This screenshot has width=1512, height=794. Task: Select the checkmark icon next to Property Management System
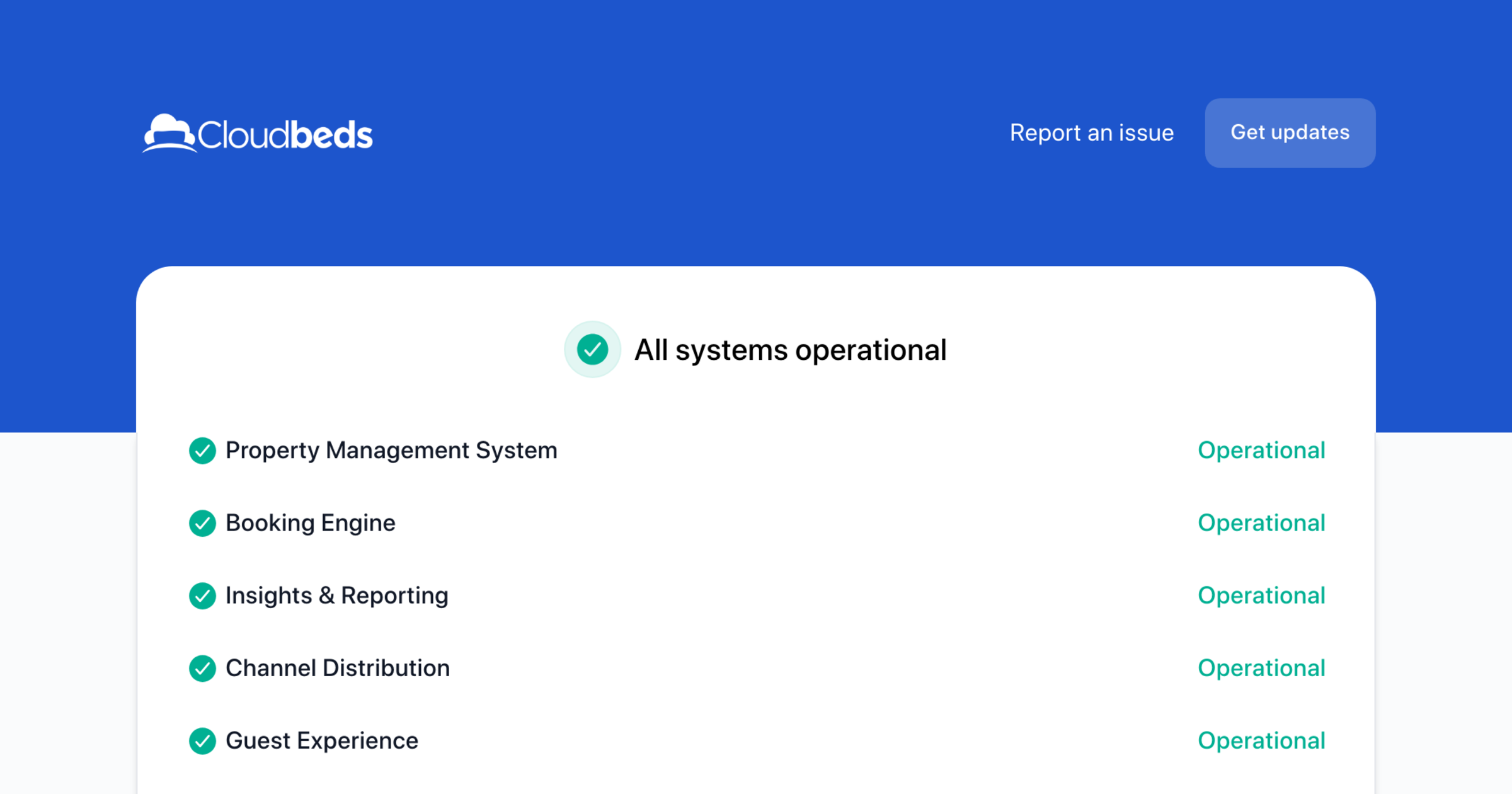point(202,451)
